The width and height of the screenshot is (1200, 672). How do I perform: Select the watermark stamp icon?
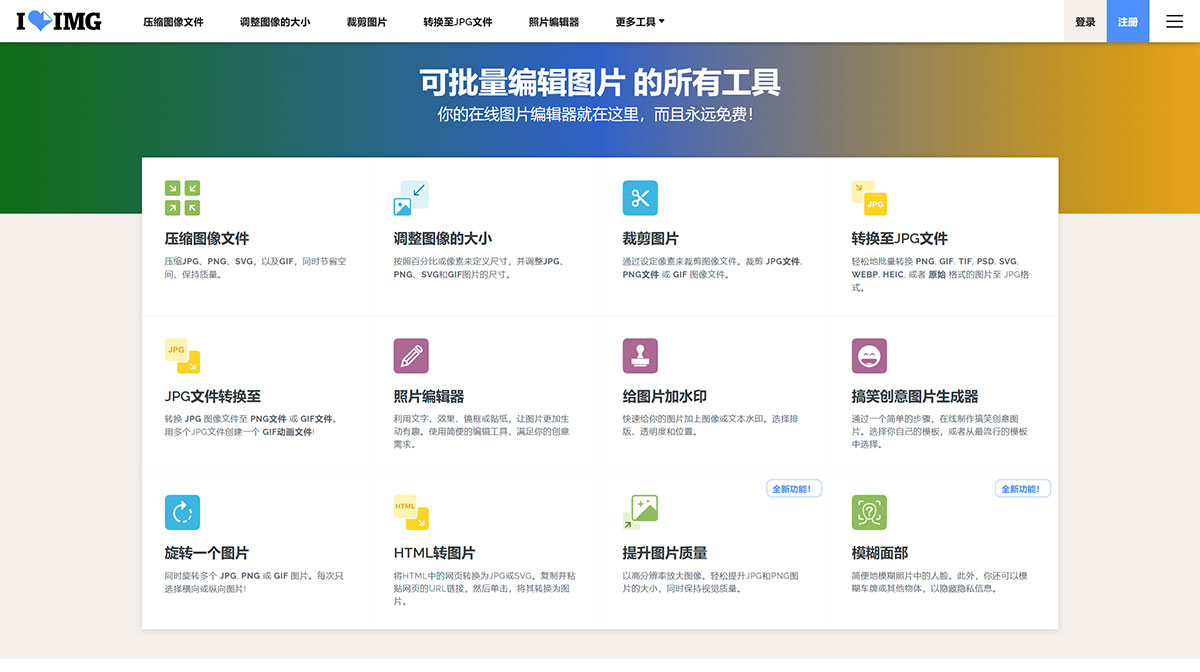point(640,354)
